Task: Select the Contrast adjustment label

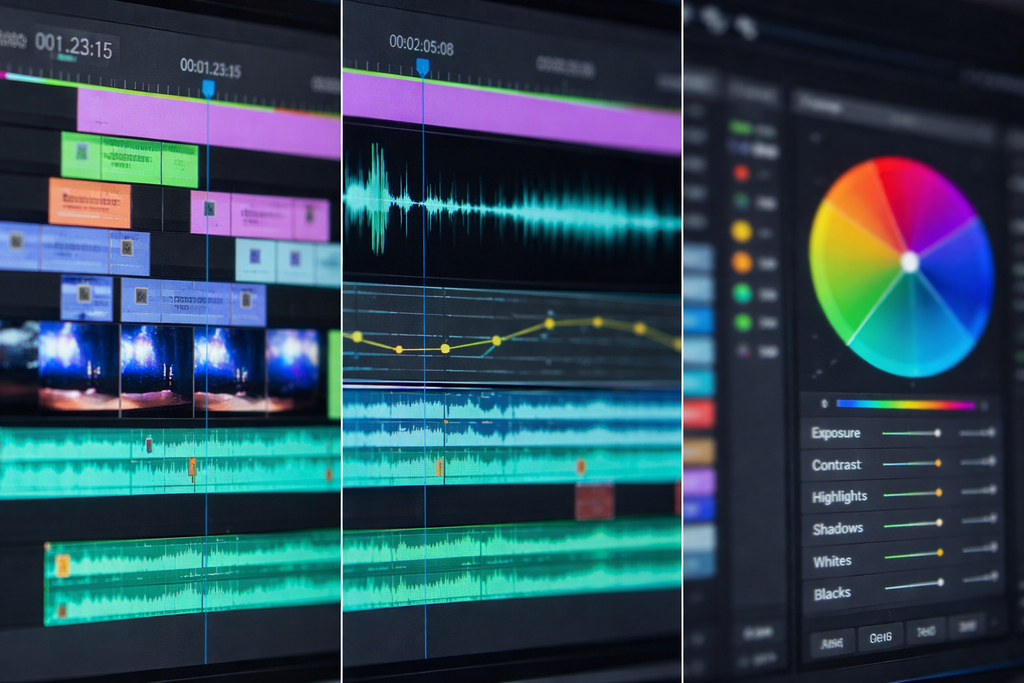Action: (x=834, y=464)
